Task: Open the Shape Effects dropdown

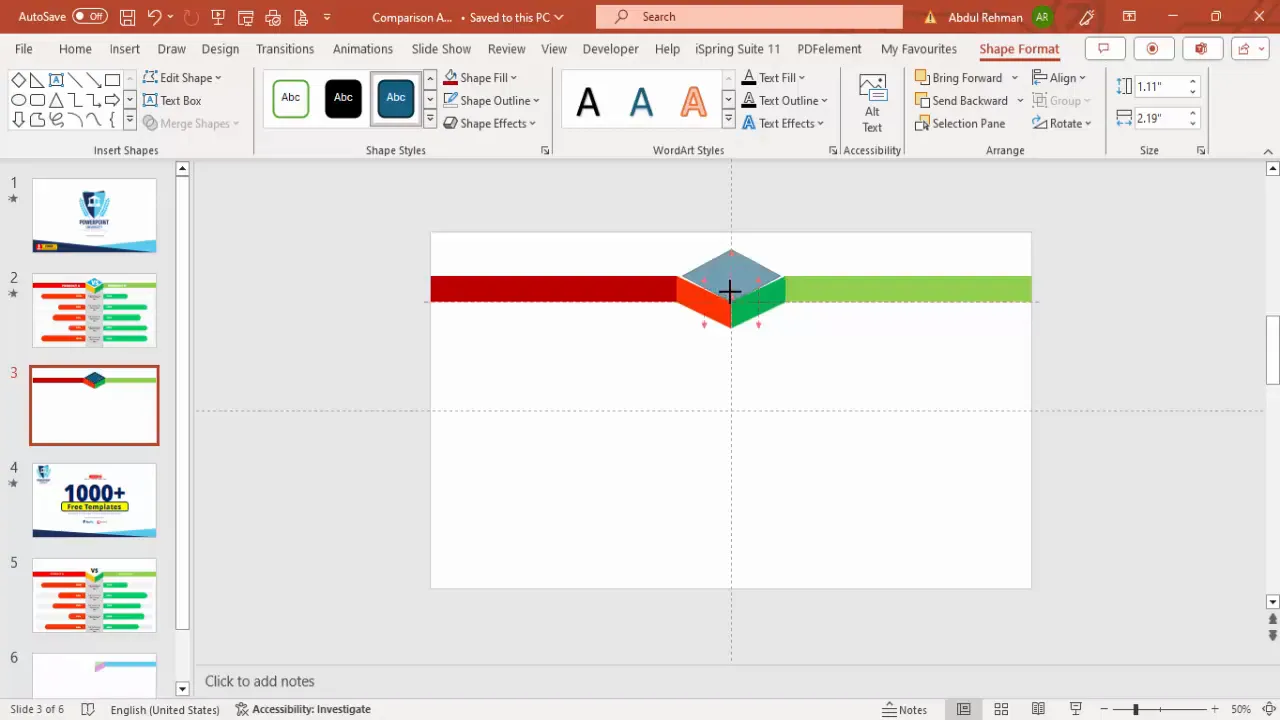Action: click(490, 123)
